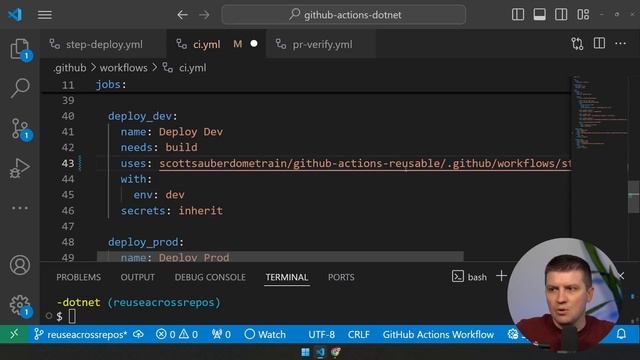The image size is (640, 360).
Task: Toggle the bottom panel layout icon
Action: pyautogui.click(x=540, y=15)
